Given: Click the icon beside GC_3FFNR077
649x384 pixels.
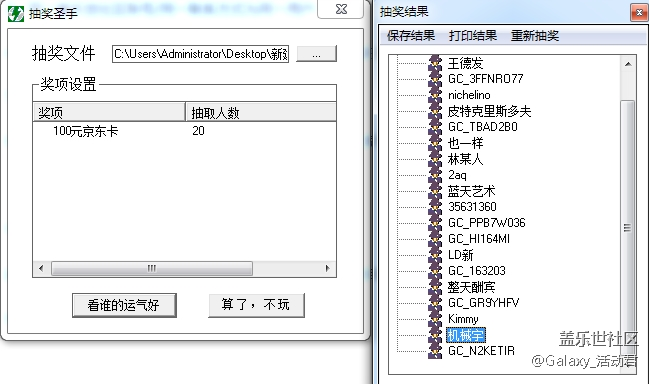Looking at the screenshot, I should 435,79.
